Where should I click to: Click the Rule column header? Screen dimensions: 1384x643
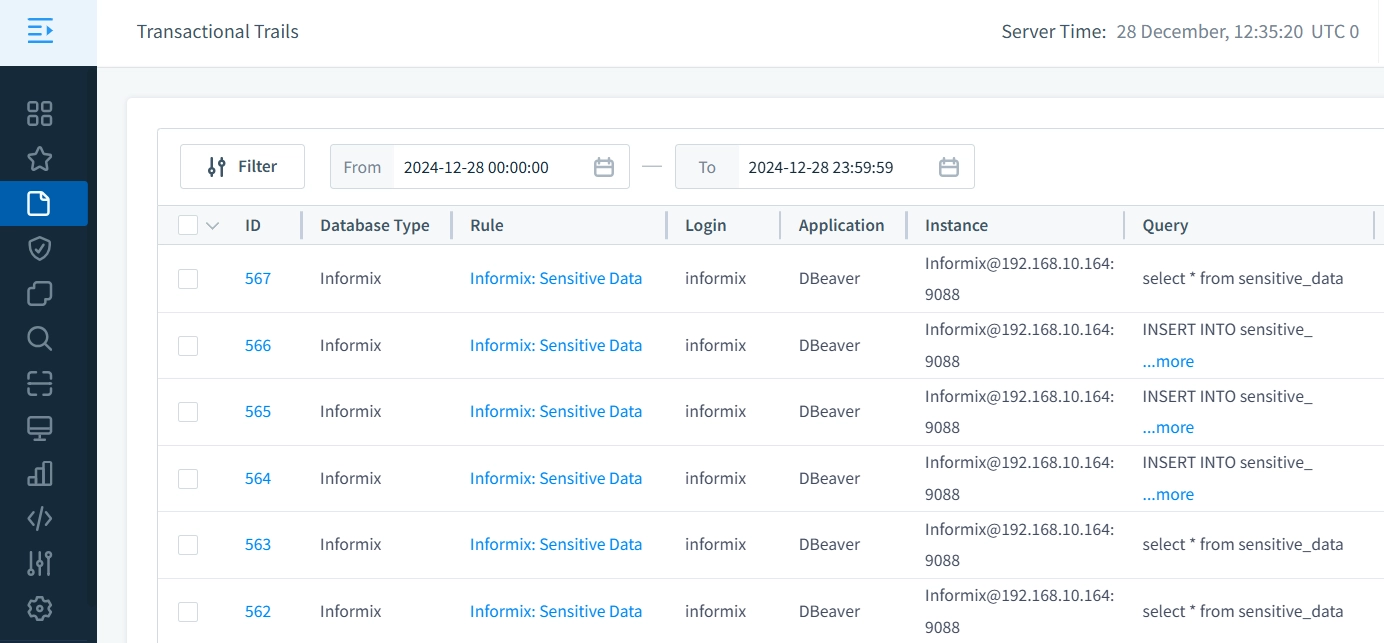click(x=487, y=226)
